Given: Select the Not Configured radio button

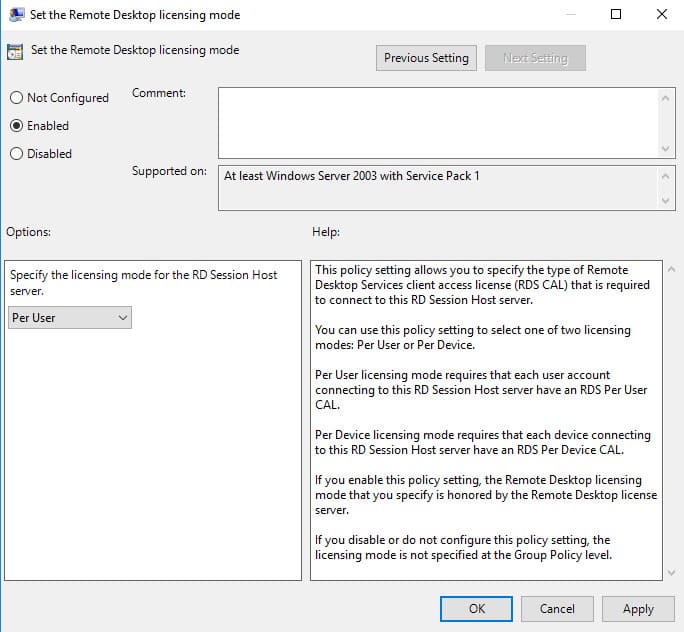Looking at the screenshot, I should point(16,98).
